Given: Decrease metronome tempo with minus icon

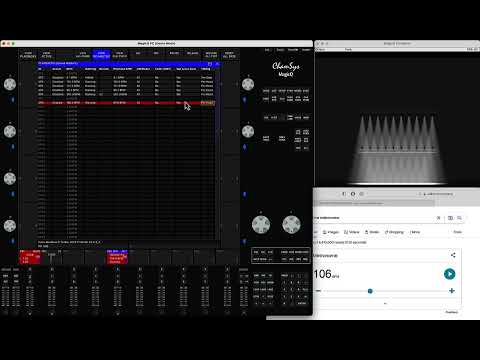Looking at the screenshot, I should click(318, 291).
